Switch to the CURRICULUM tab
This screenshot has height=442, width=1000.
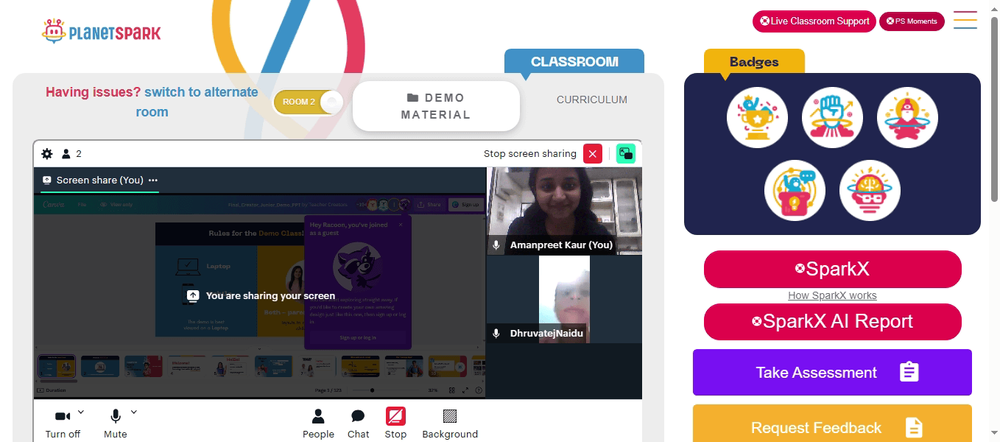pyautogui.click(x=592, y=99)
